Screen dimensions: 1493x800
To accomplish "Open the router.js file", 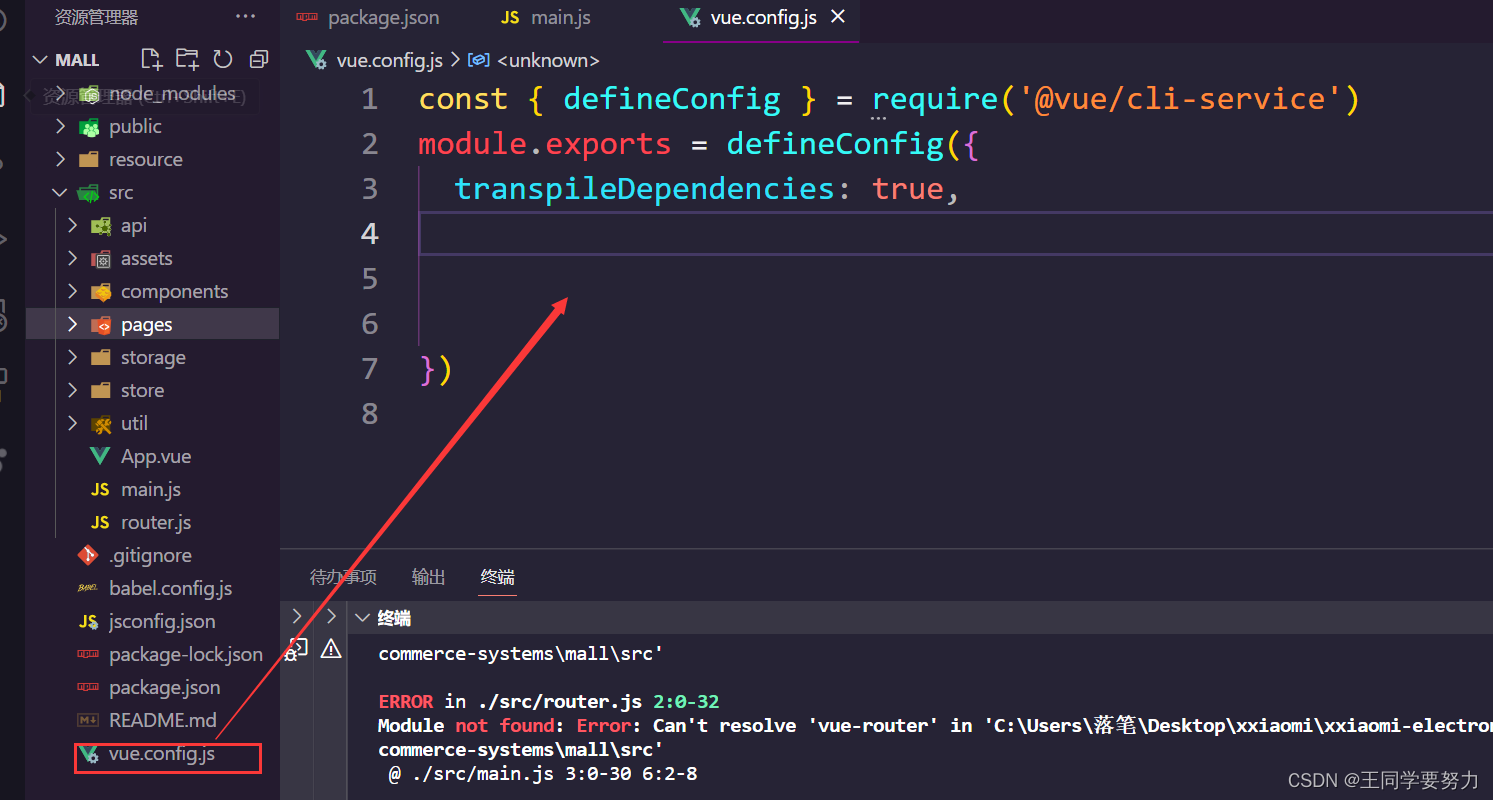I will (x=155, y=522).
